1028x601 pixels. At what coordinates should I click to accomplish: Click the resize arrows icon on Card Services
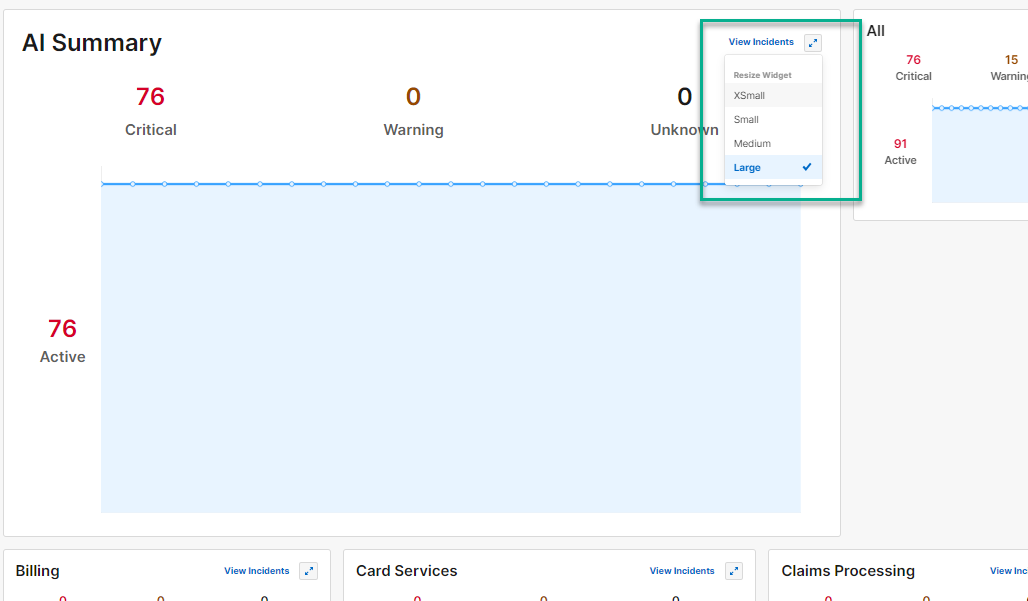coord(733,571)
